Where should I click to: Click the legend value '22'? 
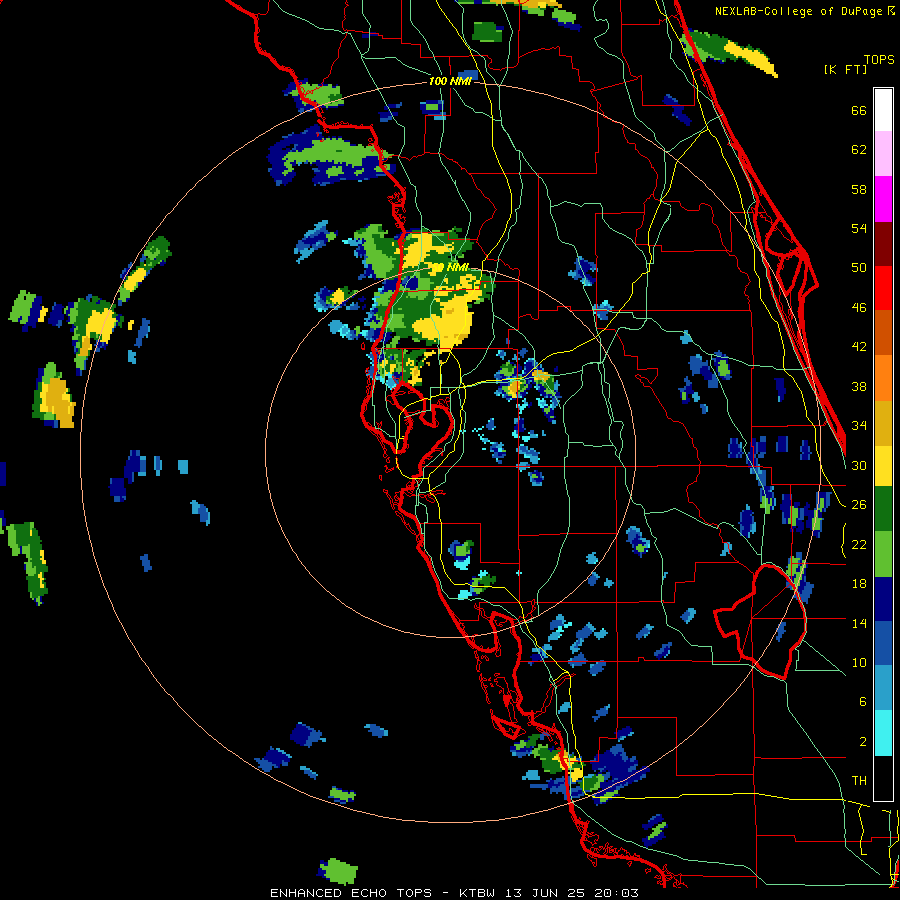coord(859,545)
